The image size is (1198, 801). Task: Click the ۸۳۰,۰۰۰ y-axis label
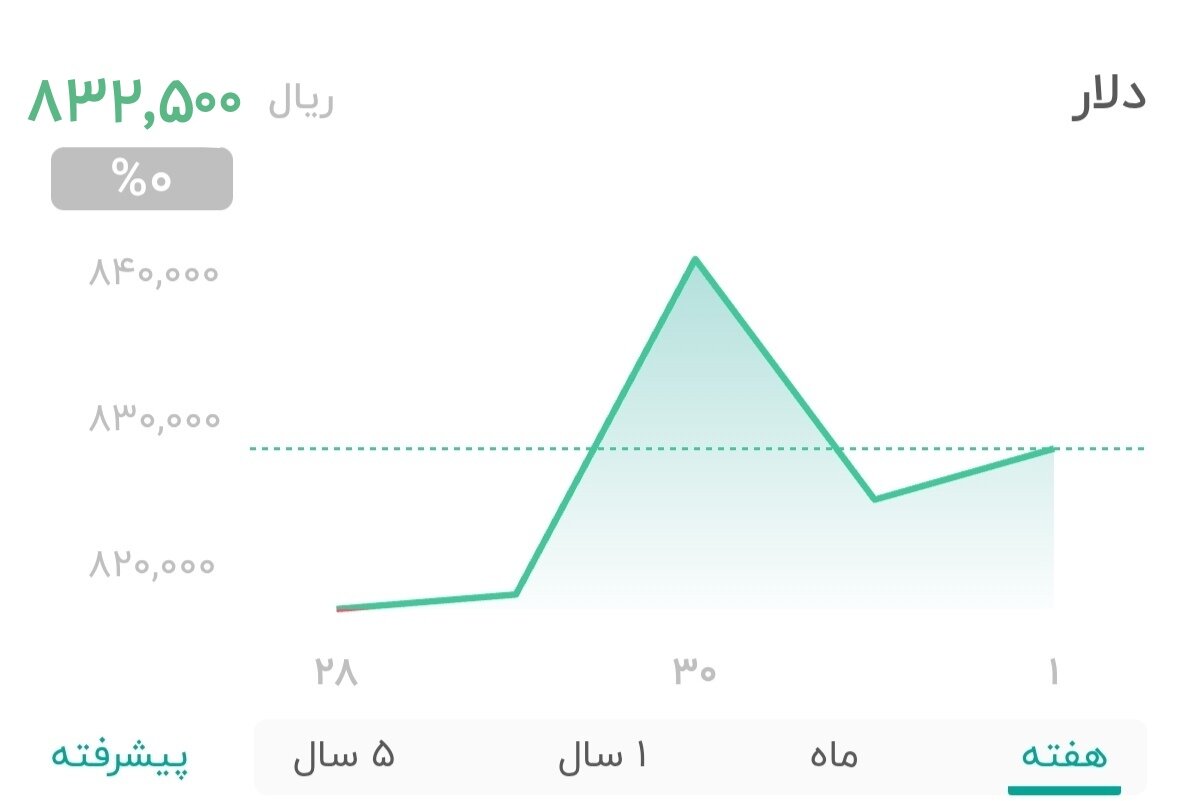coord(153,419)
